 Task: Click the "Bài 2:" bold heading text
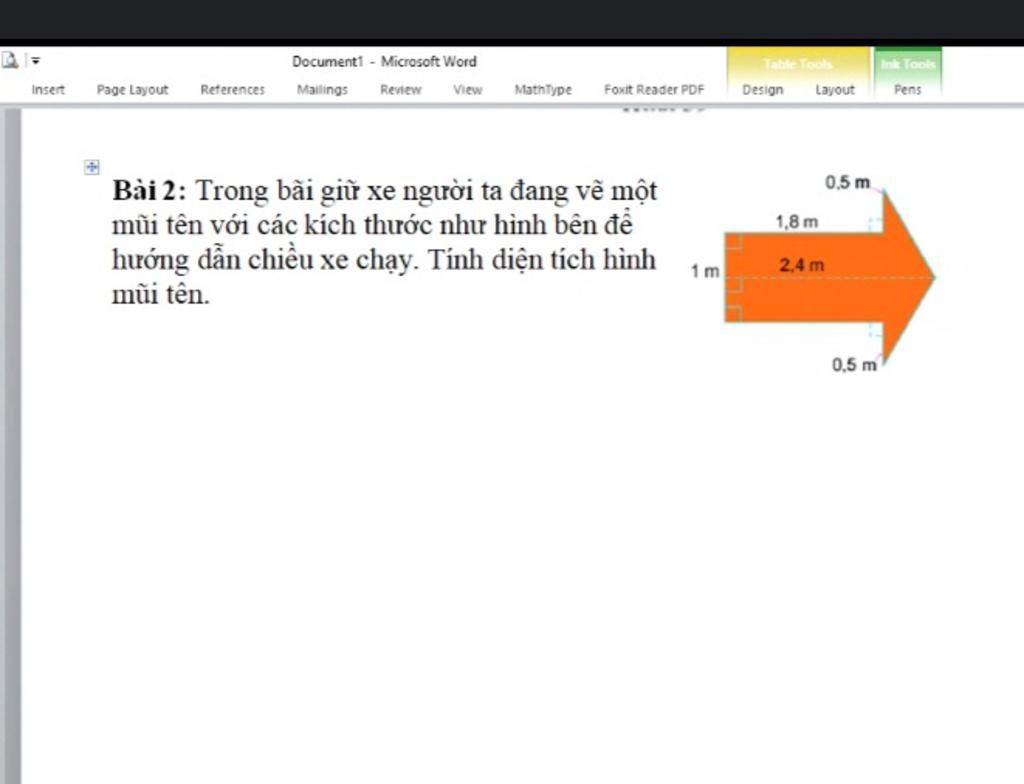(x=150, y=191)
